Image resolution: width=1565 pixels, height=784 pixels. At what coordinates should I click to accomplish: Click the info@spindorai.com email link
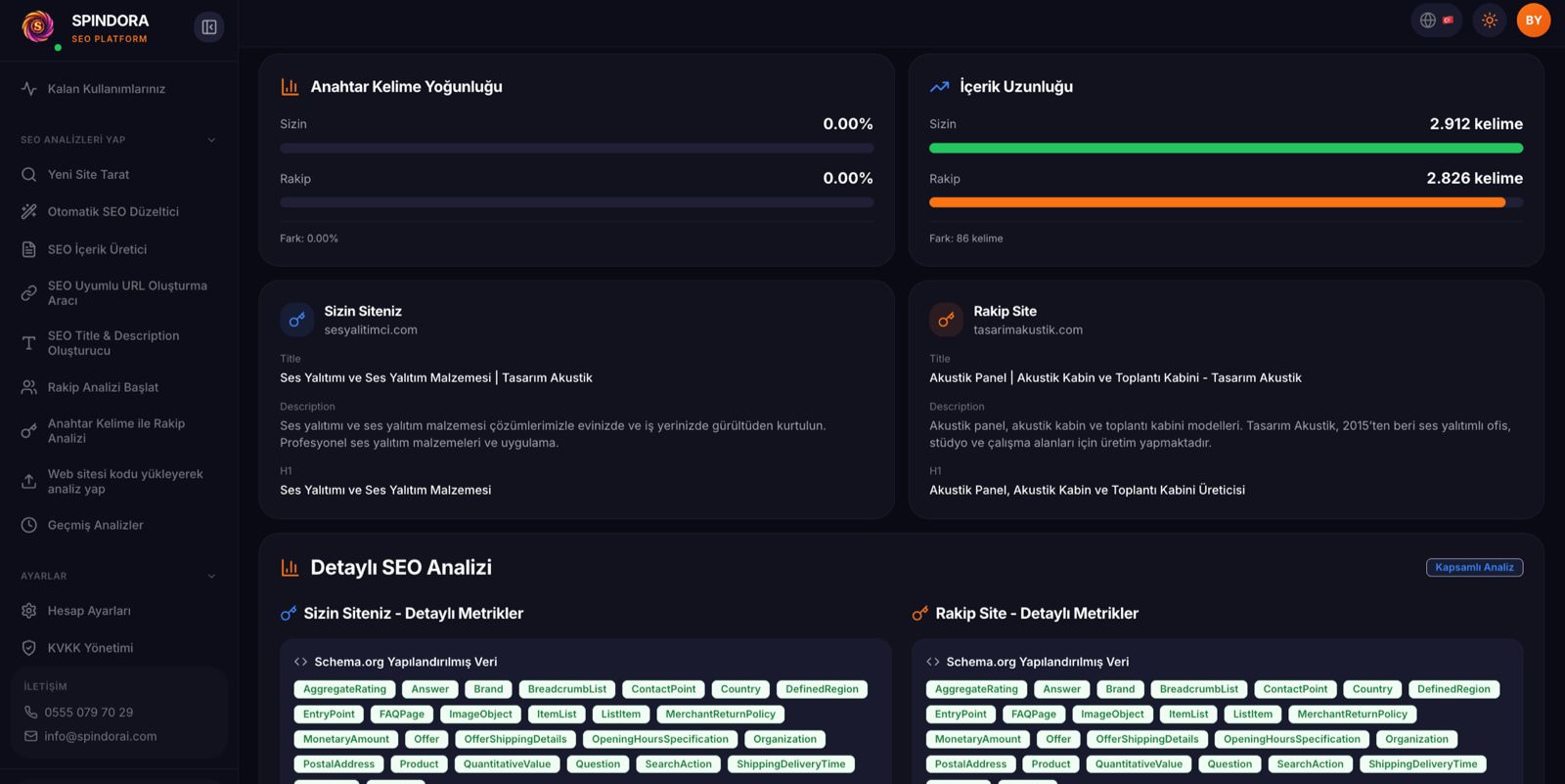pos(100,736)
